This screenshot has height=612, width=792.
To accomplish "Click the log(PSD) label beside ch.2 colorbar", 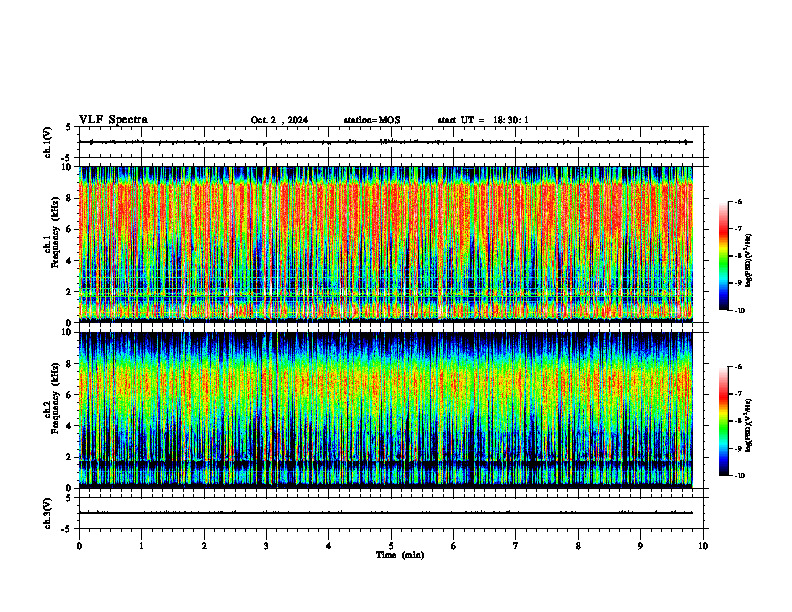I will click(x=749, y=425).
